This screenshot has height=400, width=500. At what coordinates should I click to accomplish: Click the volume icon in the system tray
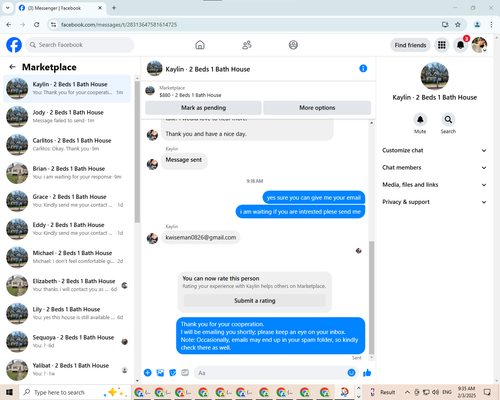[x=435, y=392]
